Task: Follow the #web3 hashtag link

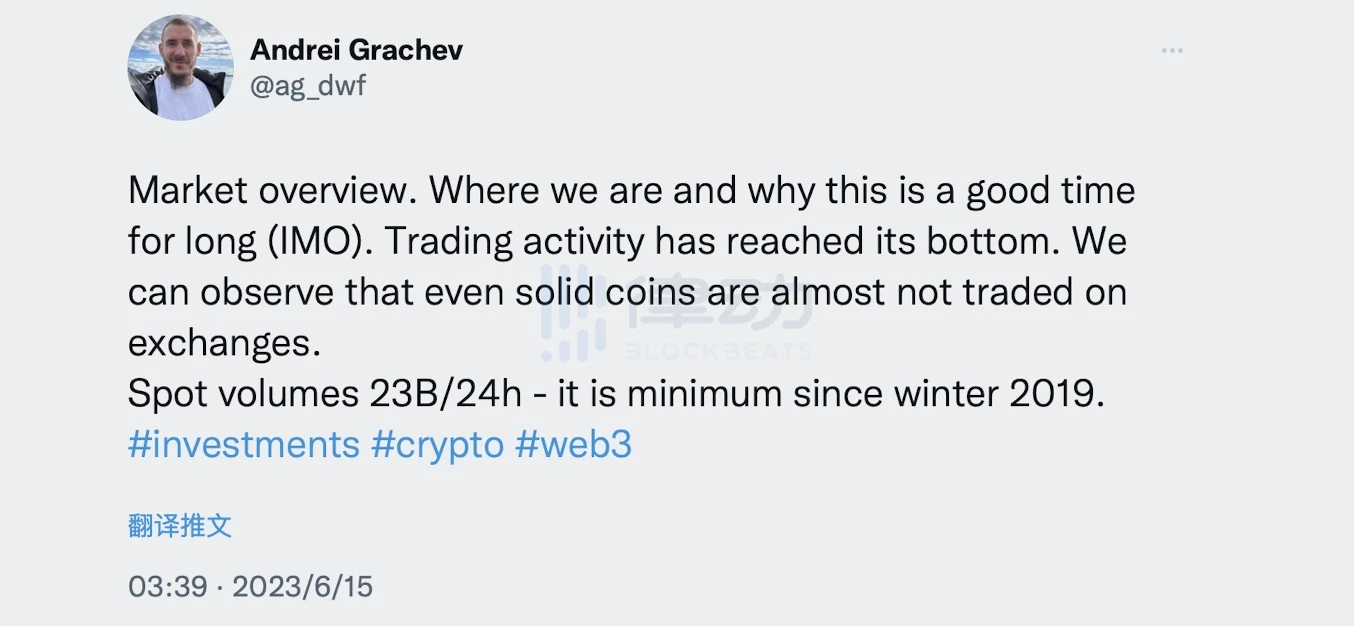Action: pyautogui.click(x=575, y=444)
